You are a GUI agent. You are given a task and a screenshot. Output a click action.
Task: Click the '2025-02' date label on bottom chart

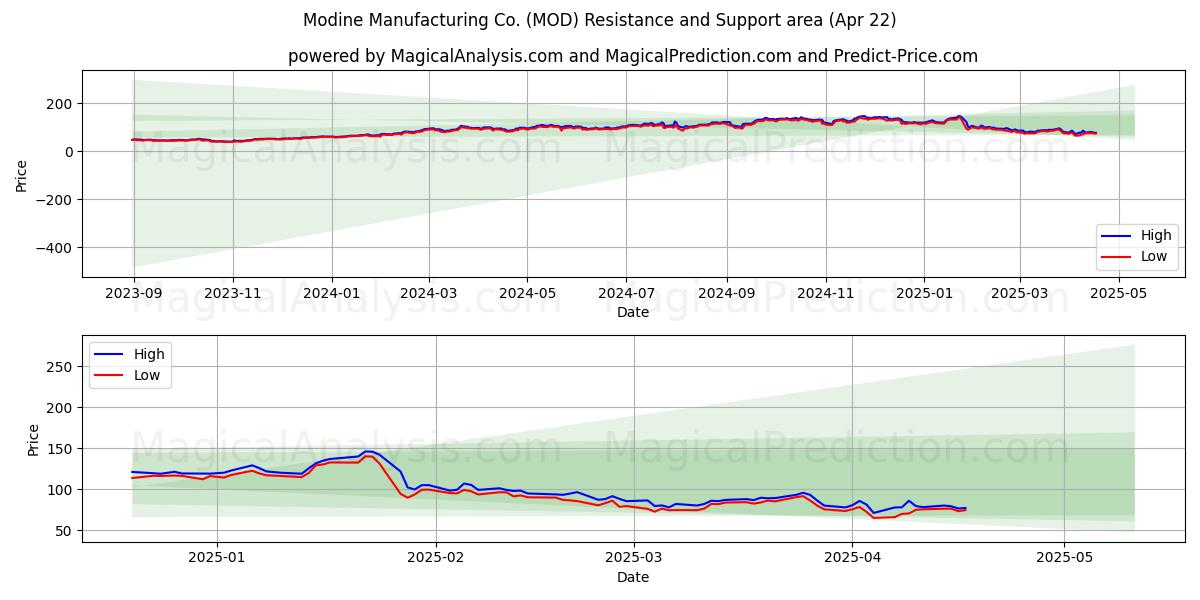(437, 560)
